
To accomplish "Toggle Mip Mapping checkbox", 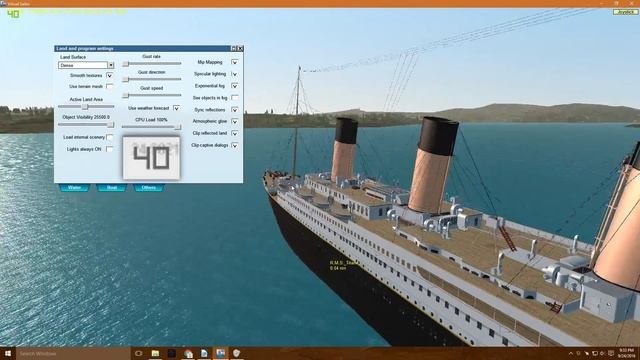I will 235,62.
